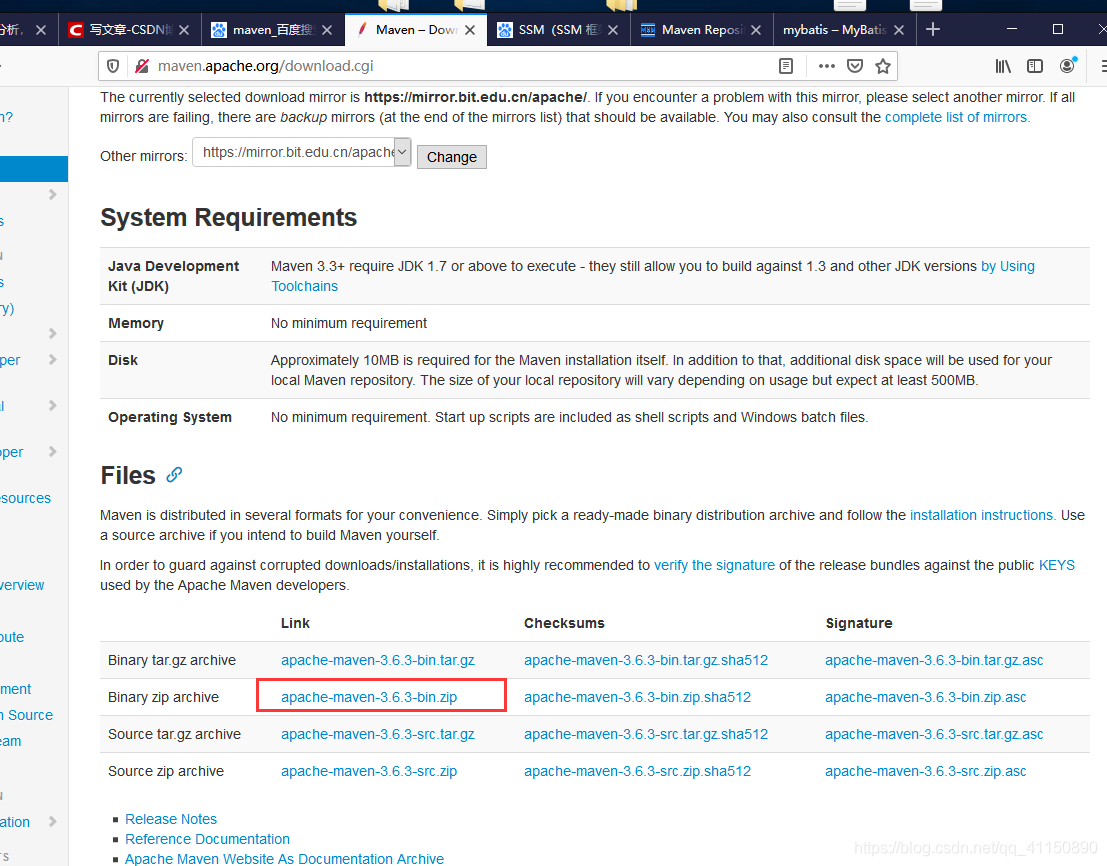Image resolution: width=1107 pixels, height=866 pixels.
Task: Open a new tab with plus button
Action: (x=933, y=30)
